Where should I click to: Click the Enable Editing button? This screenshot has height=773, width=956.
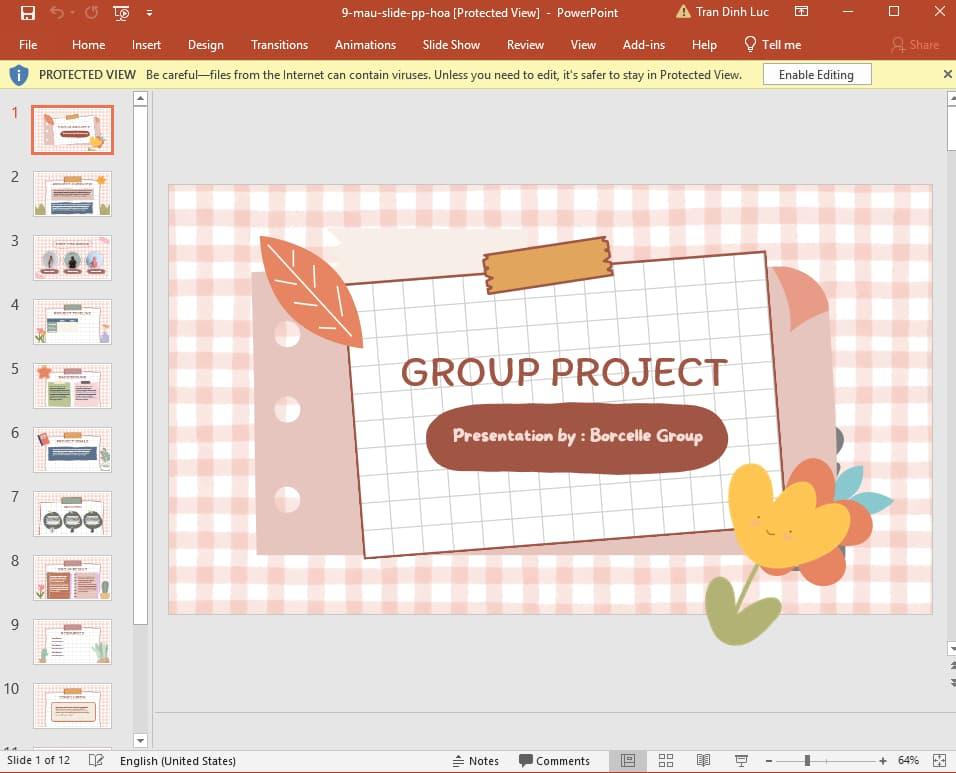pos(816,74)
